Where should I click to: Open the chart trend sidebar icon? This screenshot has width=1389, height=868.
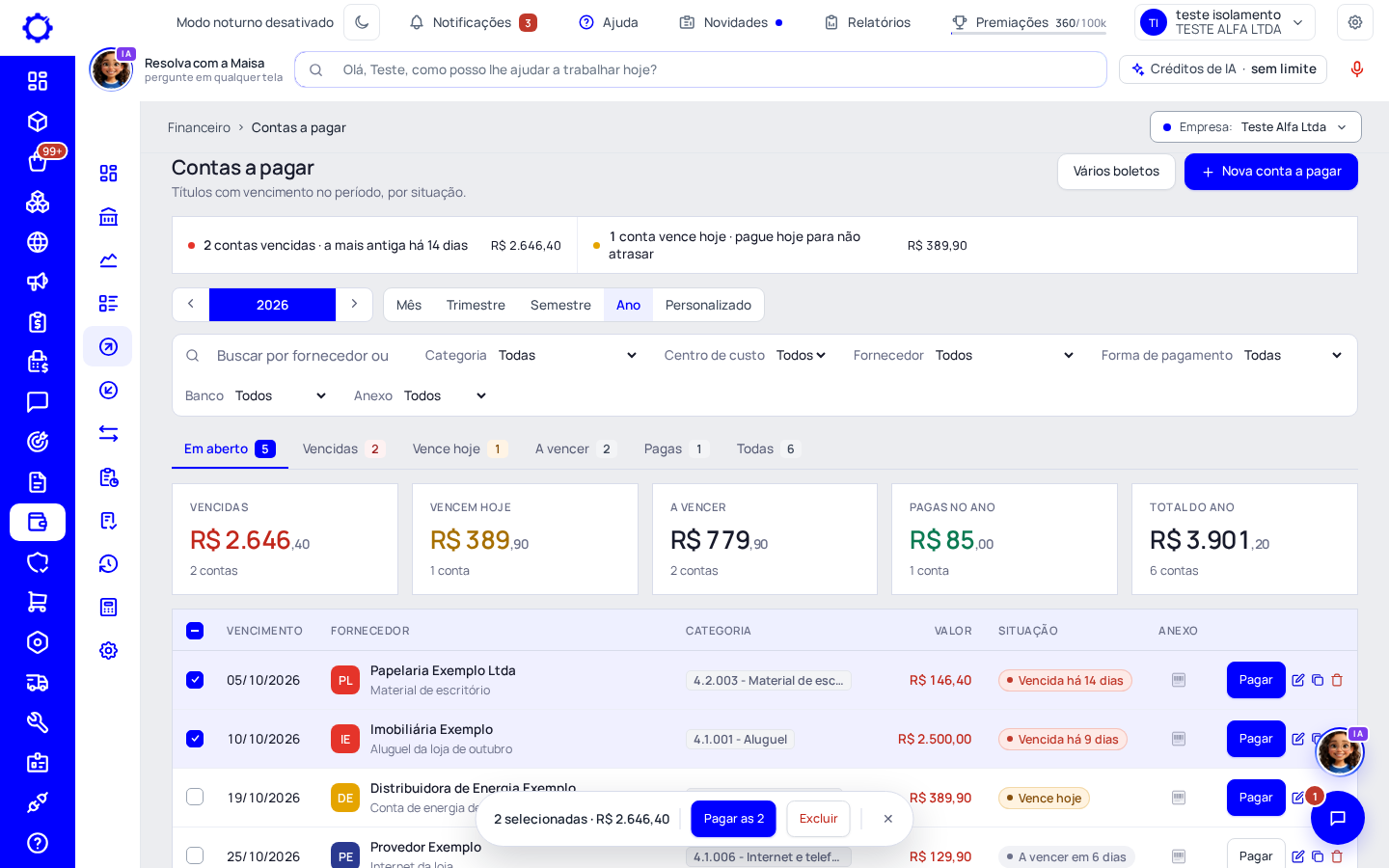click(x=108, y=260)
